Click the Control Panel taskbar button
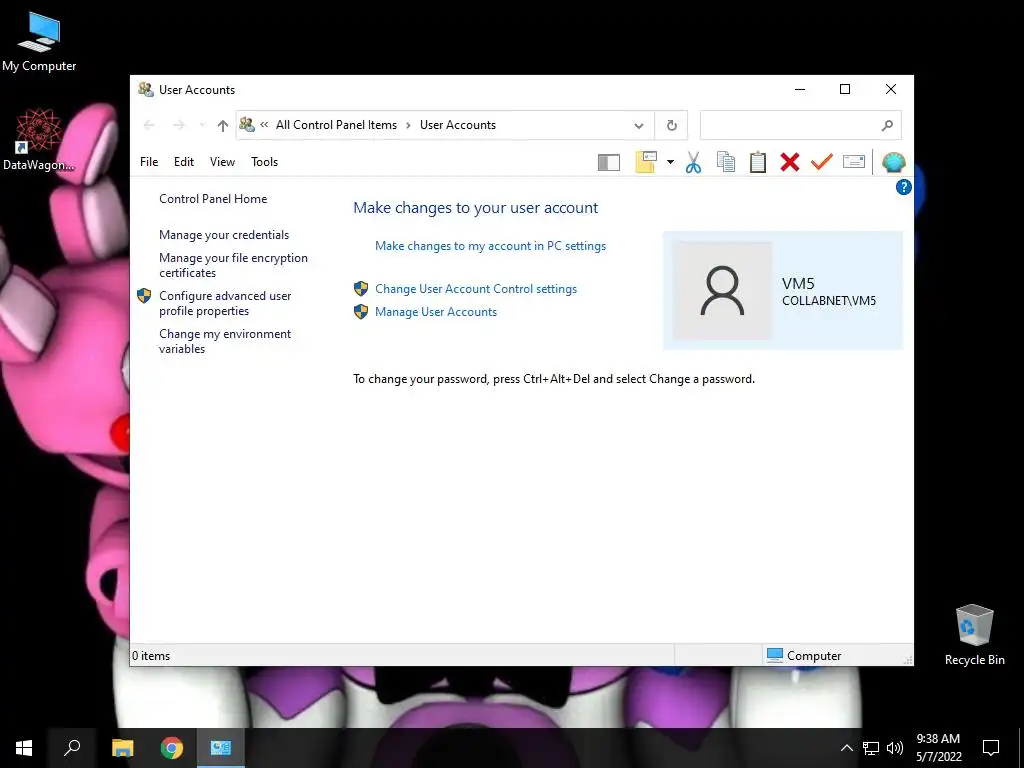The width and height of the screenshot is (1024, 768). point(221,748)
